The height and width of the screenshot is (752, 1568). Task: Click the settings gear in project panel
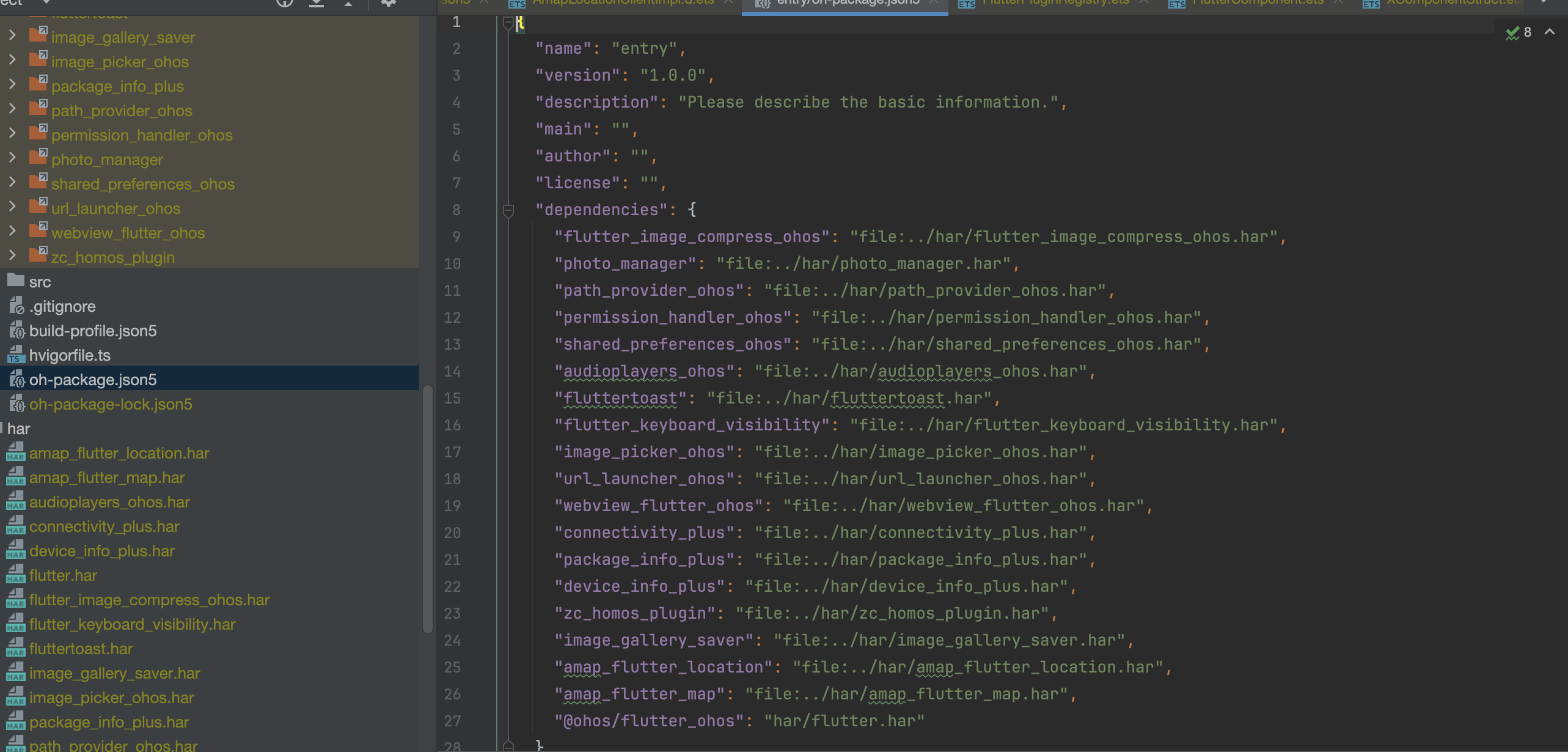[389, 3]
